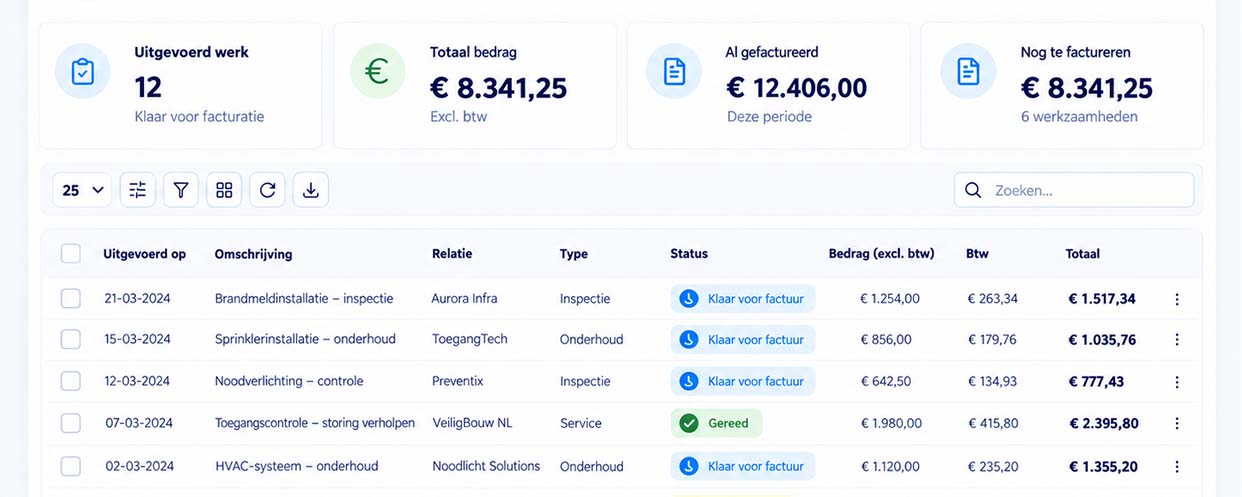Check the box for 07-03-2024 row
The width and height of the screenshot is (1242, 497).
[71, 423]
